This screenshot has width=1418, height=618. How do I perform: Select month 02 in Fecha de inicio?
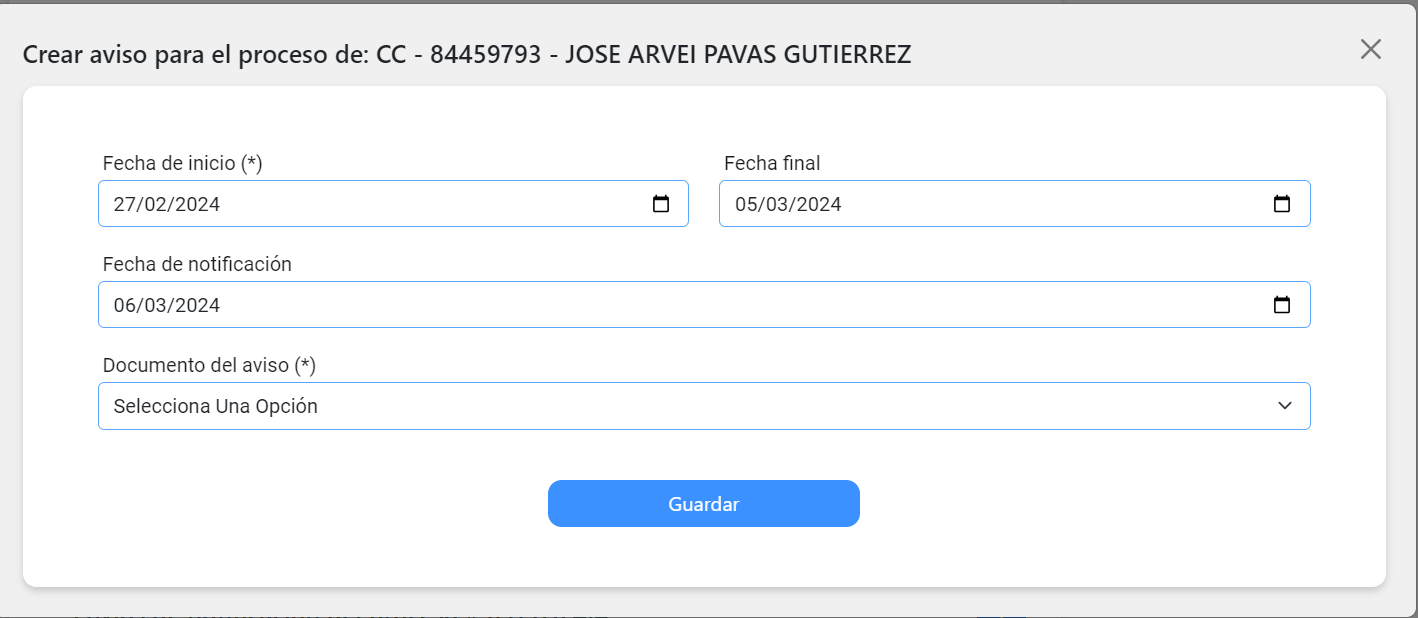point(153,204)
